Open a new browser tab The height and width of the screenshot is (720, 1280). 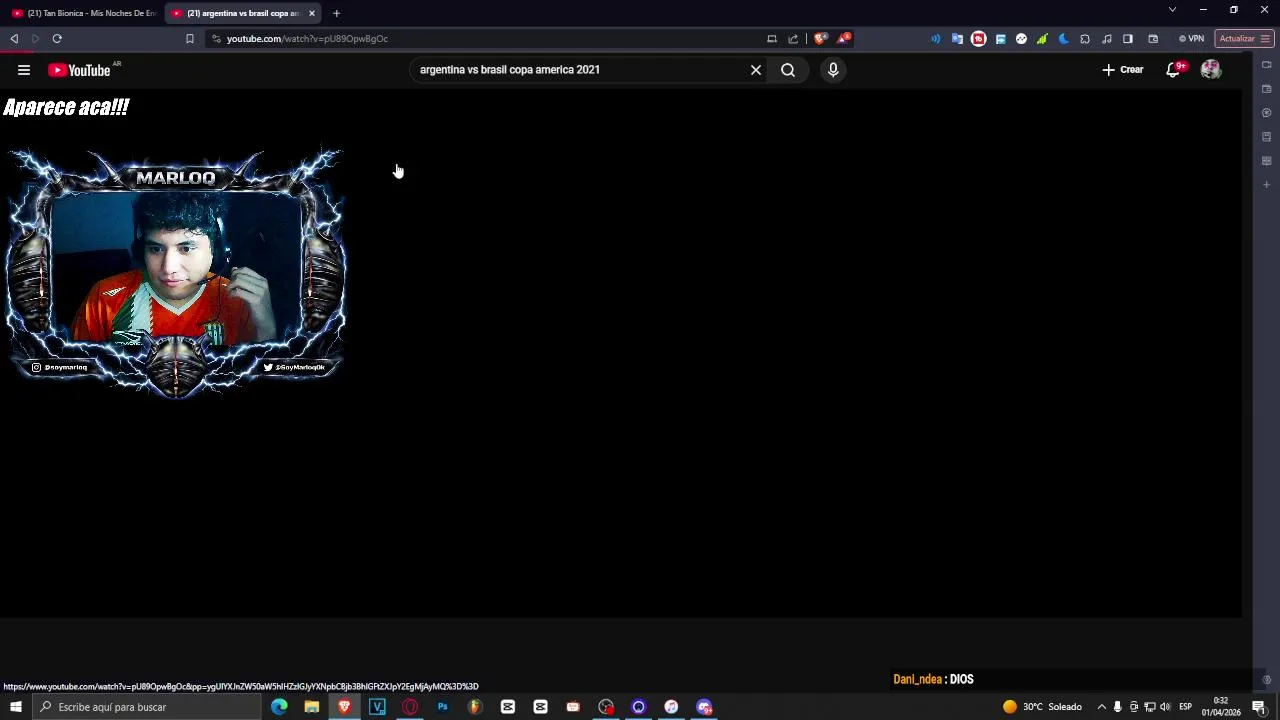pos(337,13)
